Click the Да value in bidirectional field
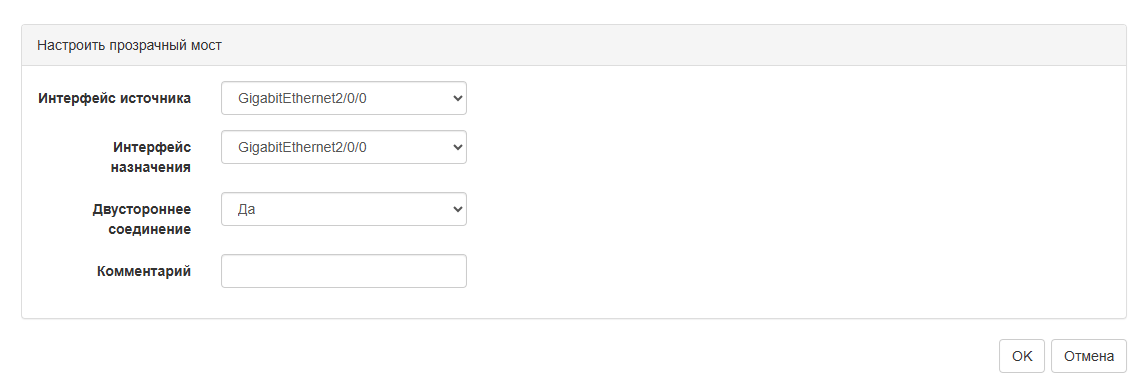 point(246,210)
